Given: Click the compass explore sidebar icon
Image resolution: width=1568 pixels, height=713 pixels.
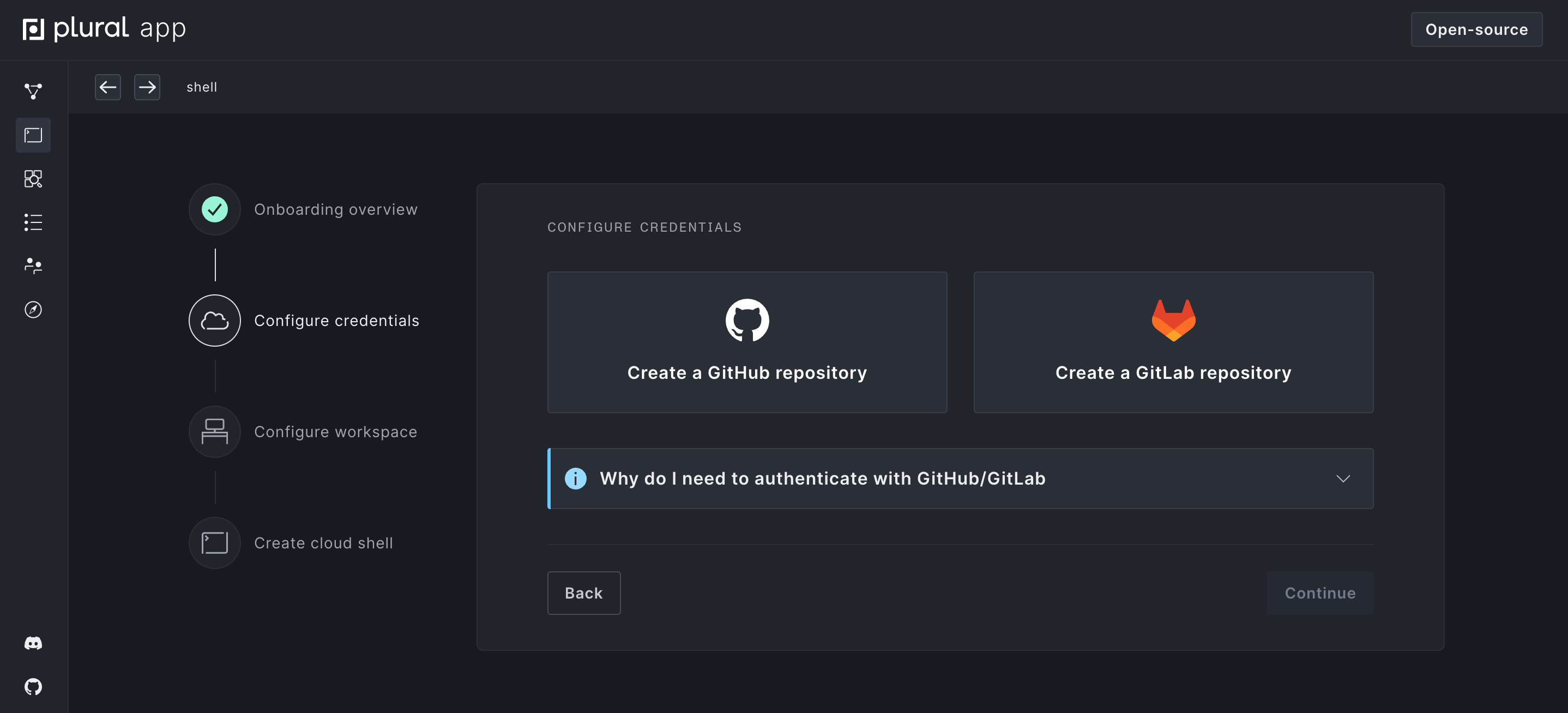Looking at the screenshot, I should [x=33, y=310].
